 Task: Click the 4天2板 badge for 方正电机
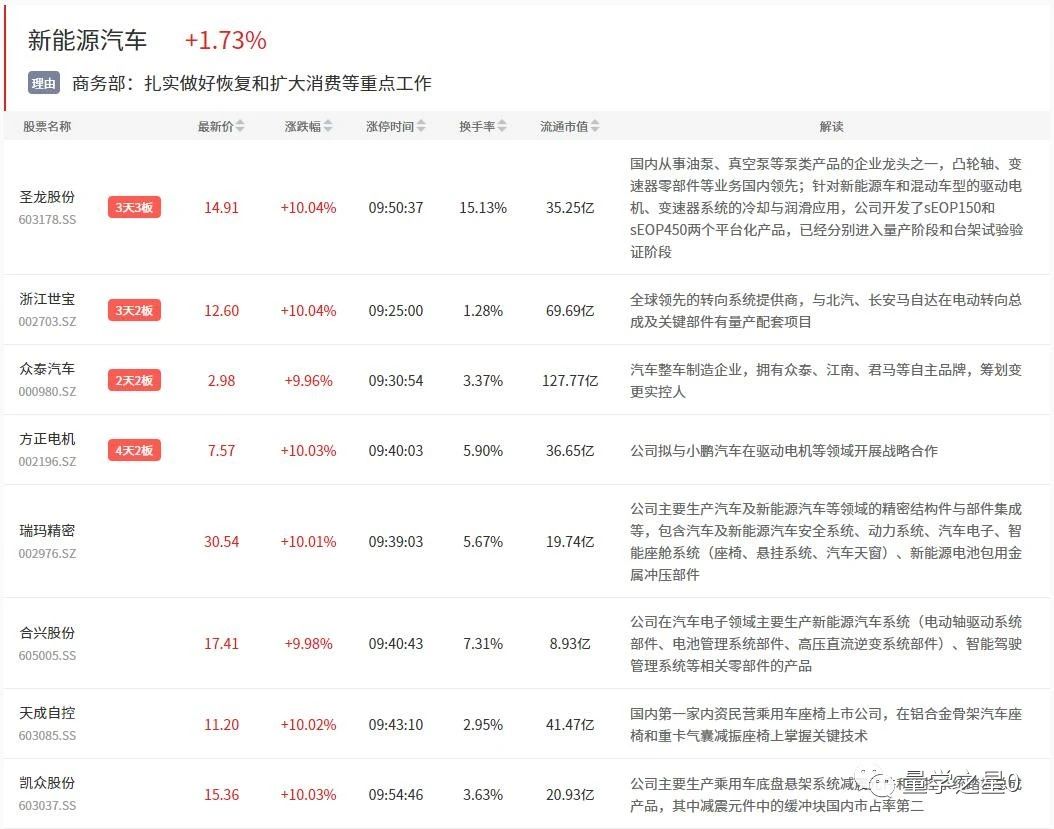click(134, 450)
